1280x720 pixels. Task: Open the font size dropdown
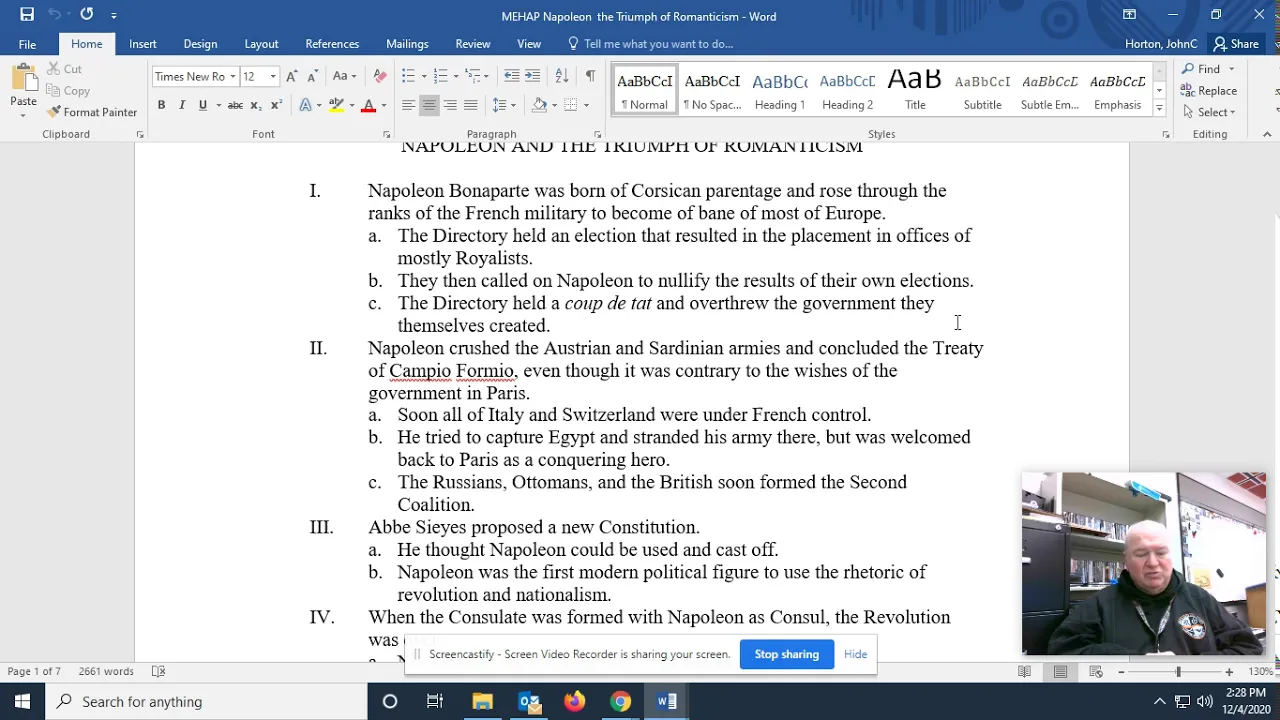coord(272,76)
